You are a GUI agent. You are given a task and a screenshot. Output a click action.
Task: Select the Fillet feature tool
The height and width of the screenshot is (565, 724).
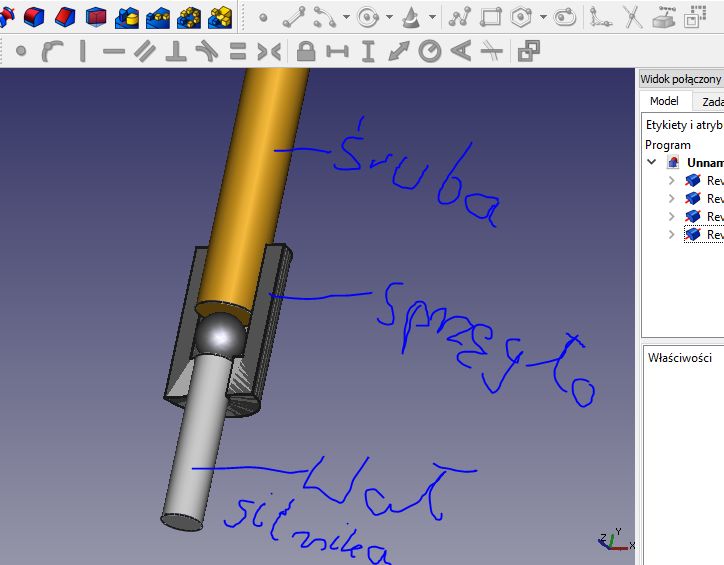click(x=34, y=17)
